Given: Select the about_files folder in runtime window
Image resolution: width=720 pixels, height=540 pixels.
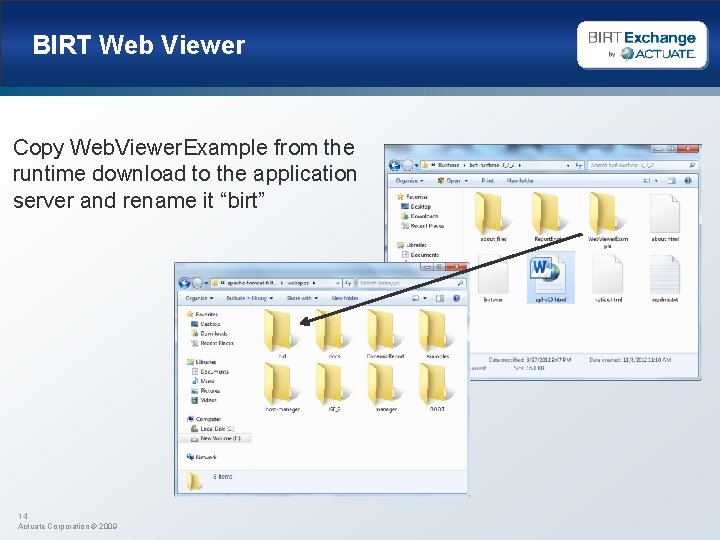Looking at the screenshot, I should pos(493,217).
